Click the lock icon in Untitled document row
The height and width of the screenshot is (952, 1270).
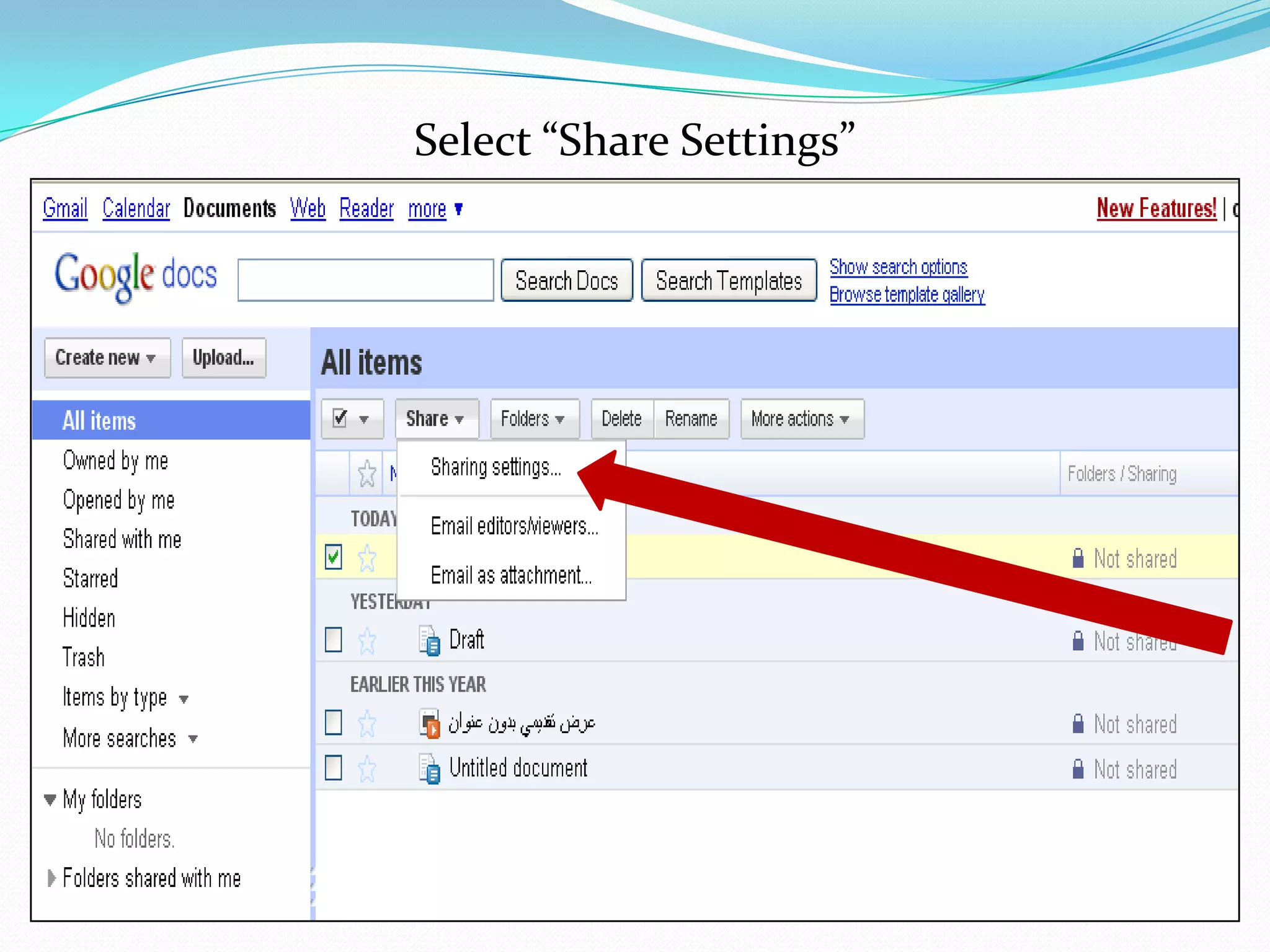[1078, 769]
